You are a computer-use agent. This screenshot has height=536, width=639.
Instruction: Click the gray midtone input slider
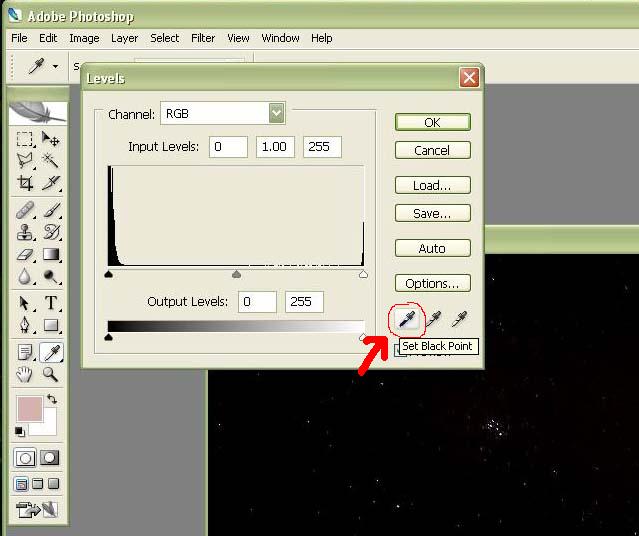(x=236, y=274)
